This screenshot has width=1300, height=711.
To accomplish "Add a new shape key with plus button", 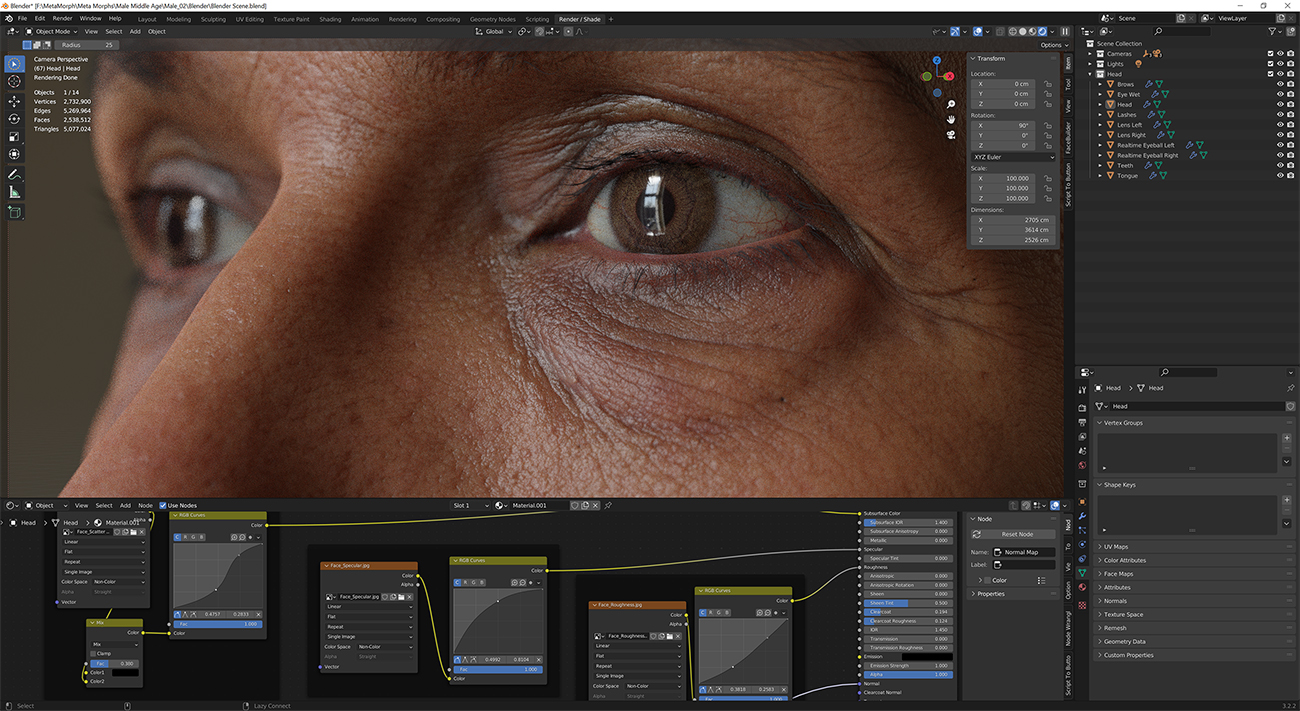I will [1287, 500].
